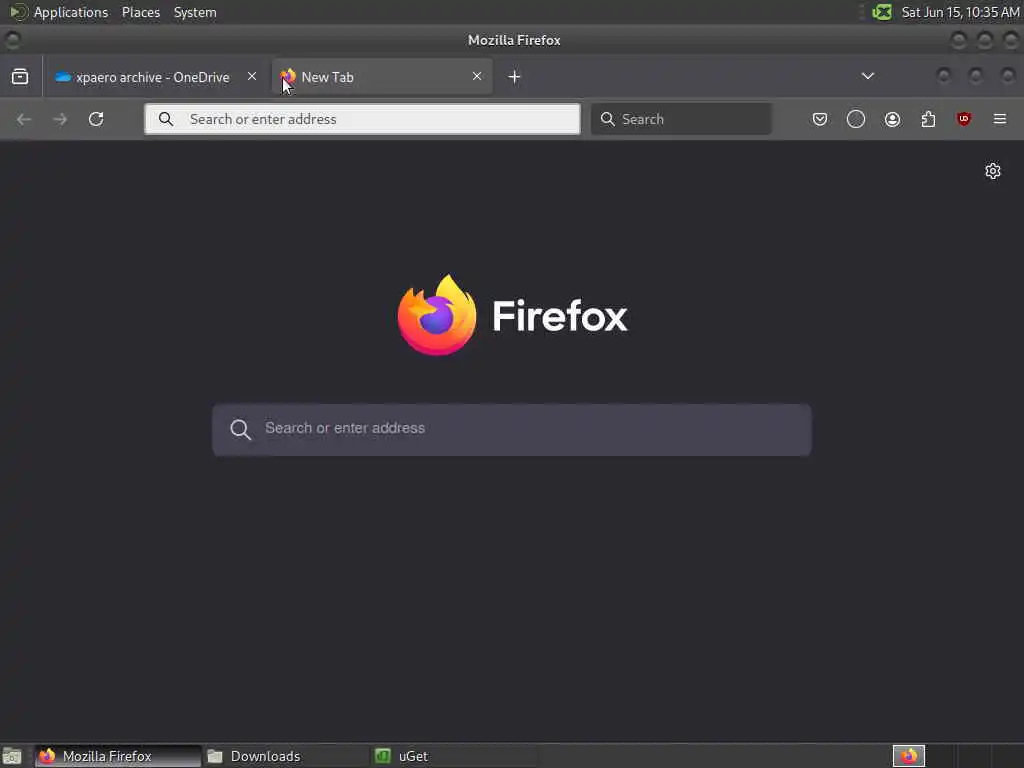Click the green tray icon in top panel
Viewport: 1024px width, 768px height.
click(x=882, y=12)
